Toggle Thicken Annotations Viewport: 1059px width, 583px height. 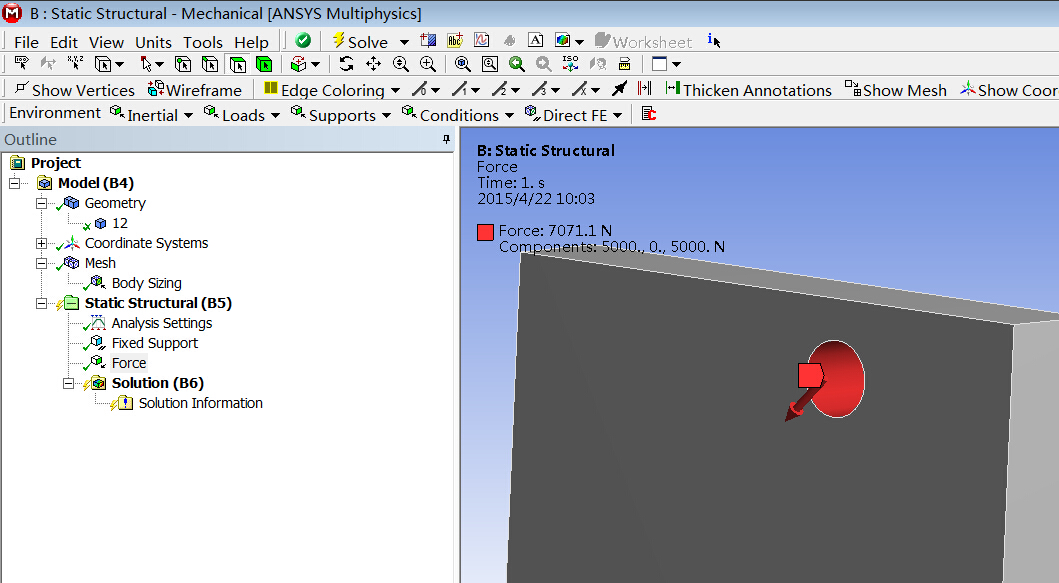click(x=748, y=90)
